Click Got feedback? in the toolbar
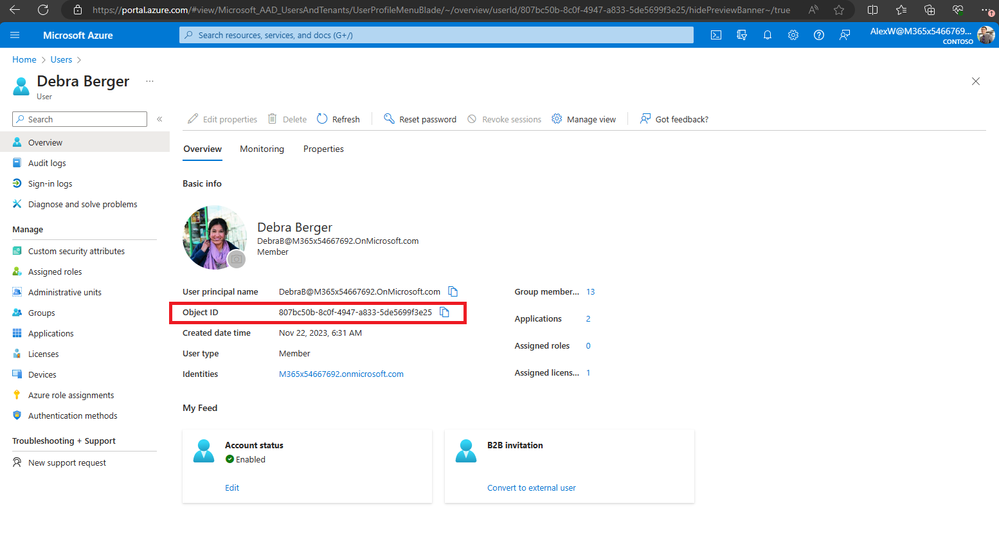999x534 pixels. tap(674, 119)
